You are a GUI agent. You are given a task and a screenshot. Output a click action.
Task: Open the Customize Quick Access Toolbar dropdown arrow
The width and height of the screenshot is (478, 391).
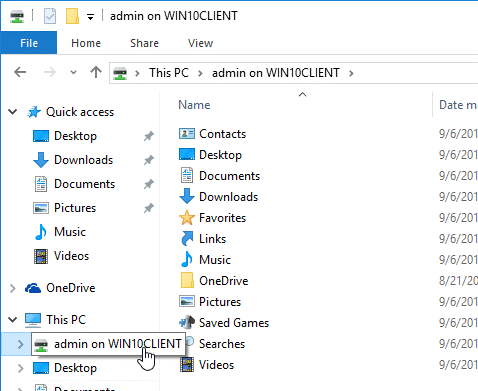(x=90, y=17)
